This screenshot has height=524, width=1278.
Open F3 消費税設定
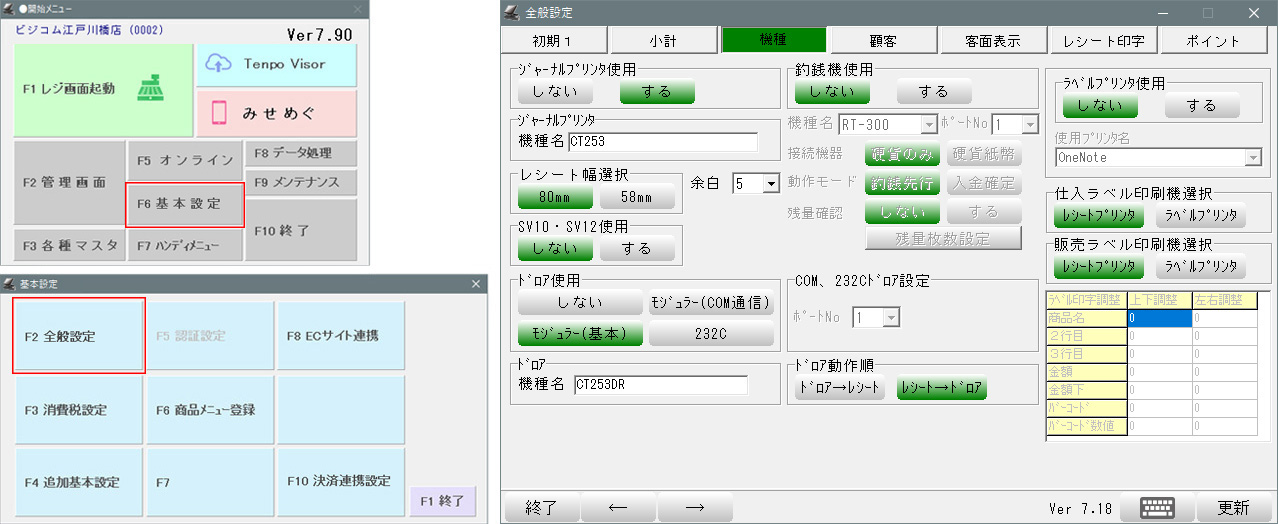(x=79, y=410)
